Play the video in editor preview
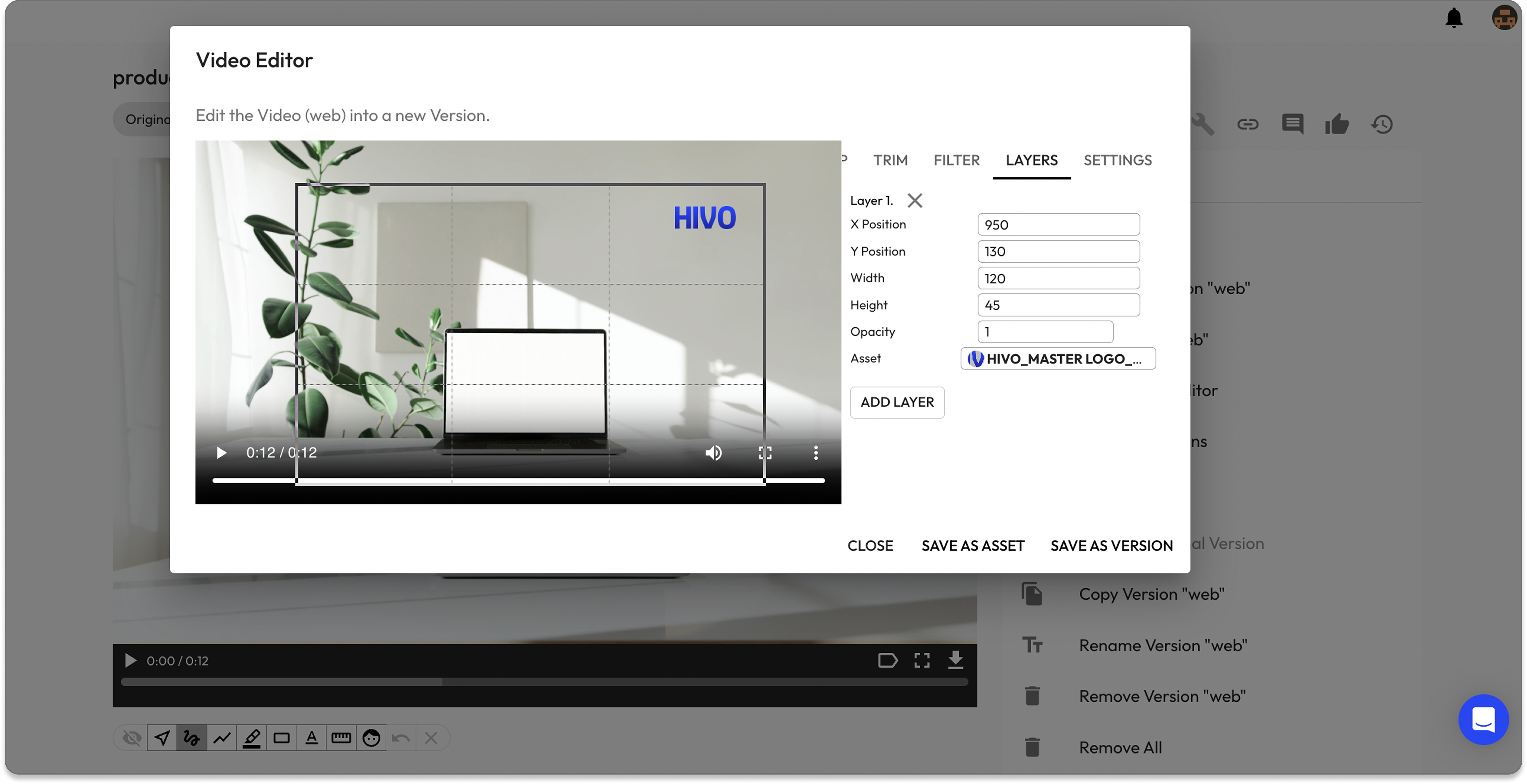The height and width of the screenshot is (784, 1527). (221, 453)
